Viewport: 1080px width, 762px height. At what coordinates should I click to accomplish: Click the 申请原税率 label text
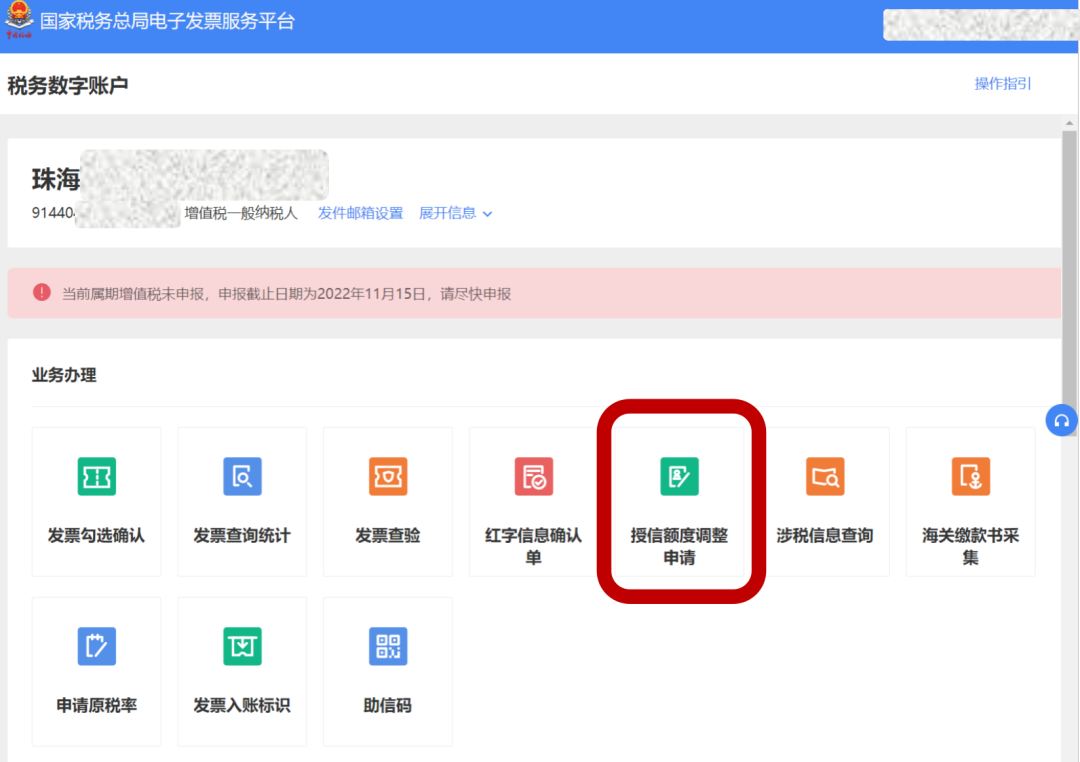96,706
